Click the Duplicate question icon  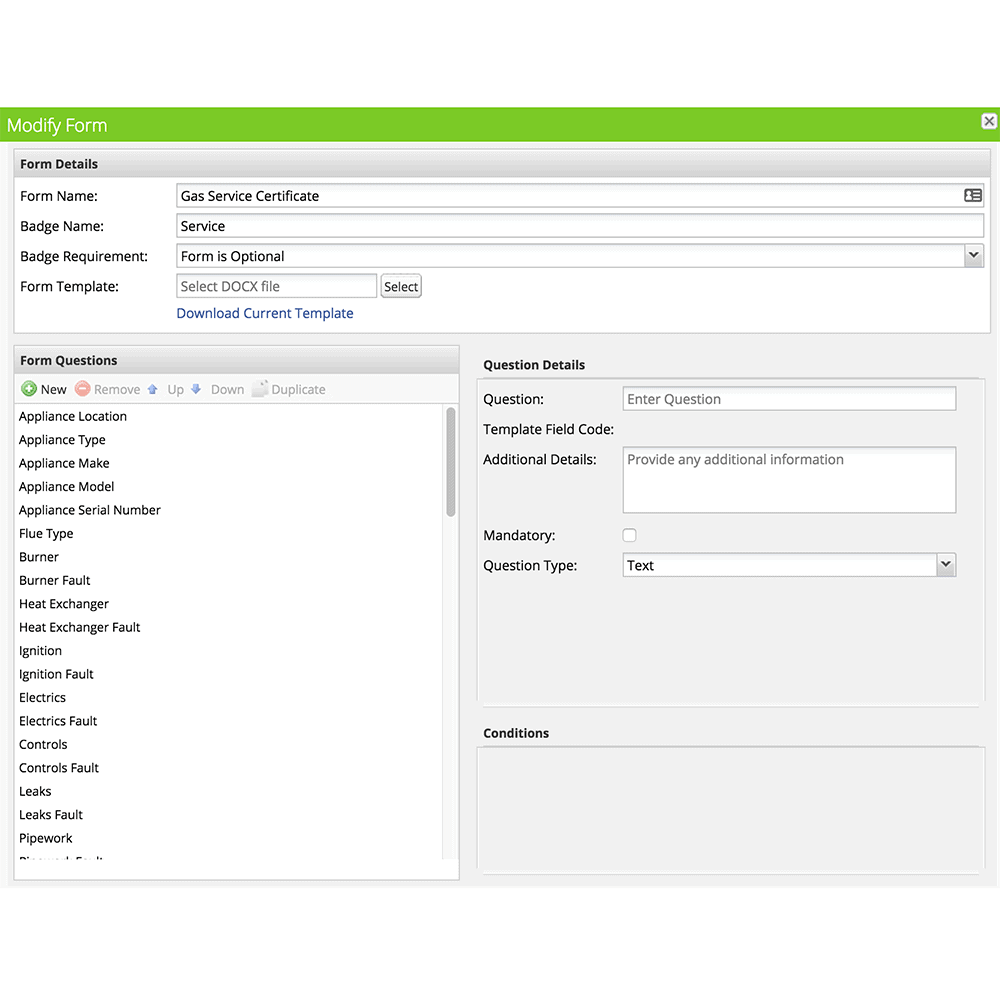(260, 389)
